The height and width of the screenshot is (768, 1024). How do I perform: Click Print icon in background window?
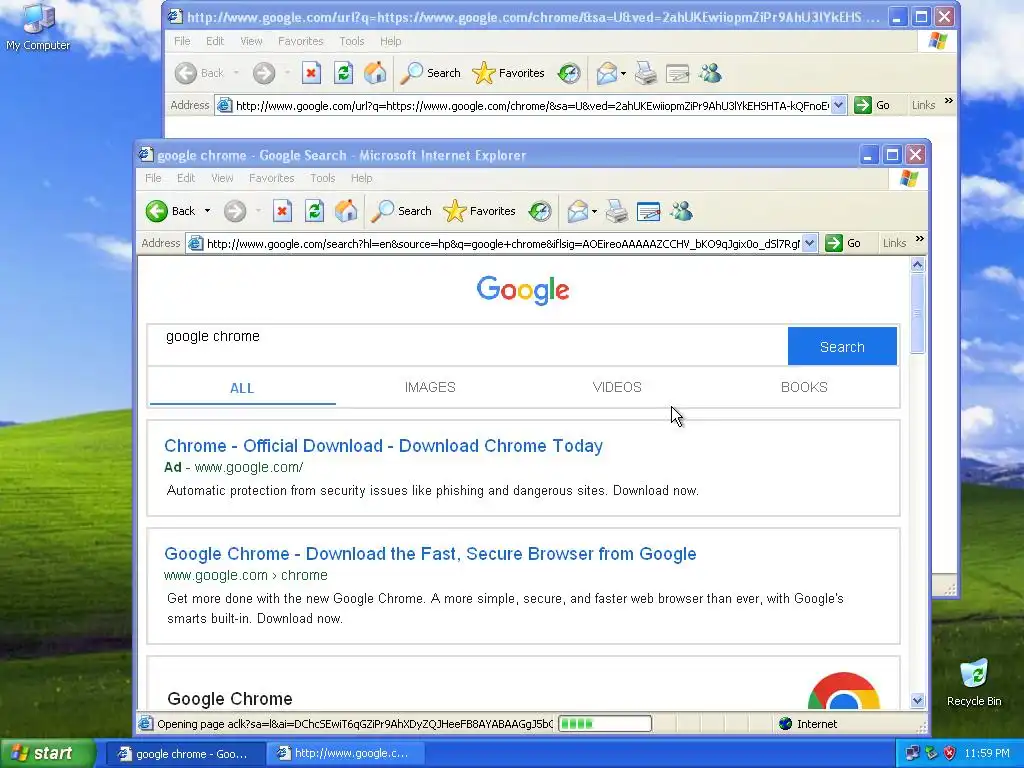[x=645, y=73]
